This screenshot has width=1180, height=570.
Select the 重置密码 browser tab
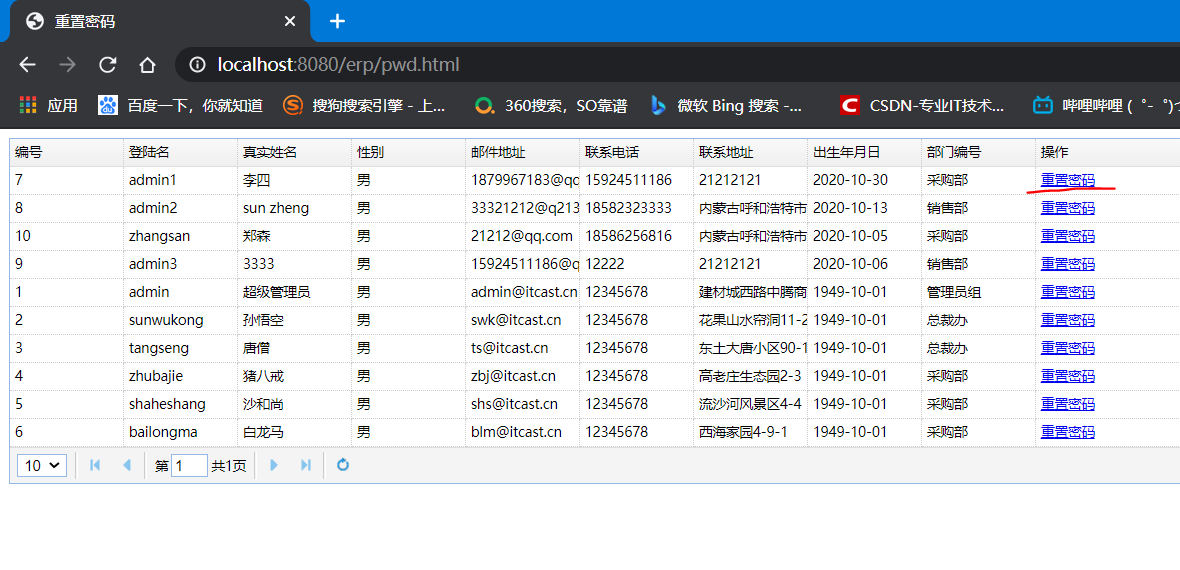click(160, 21)
